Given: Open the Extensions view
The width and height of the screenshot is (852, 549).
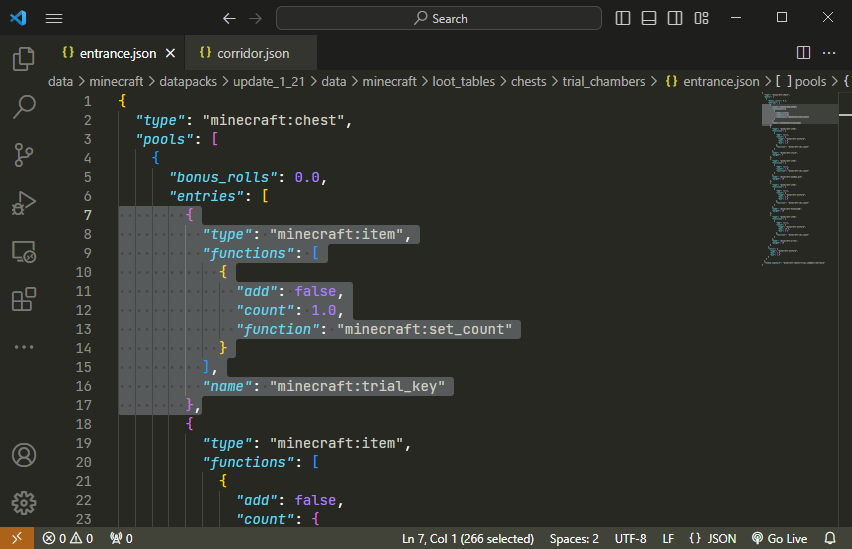Looking at the screenshot, I should pyautogui.click(x=24, y=299).
